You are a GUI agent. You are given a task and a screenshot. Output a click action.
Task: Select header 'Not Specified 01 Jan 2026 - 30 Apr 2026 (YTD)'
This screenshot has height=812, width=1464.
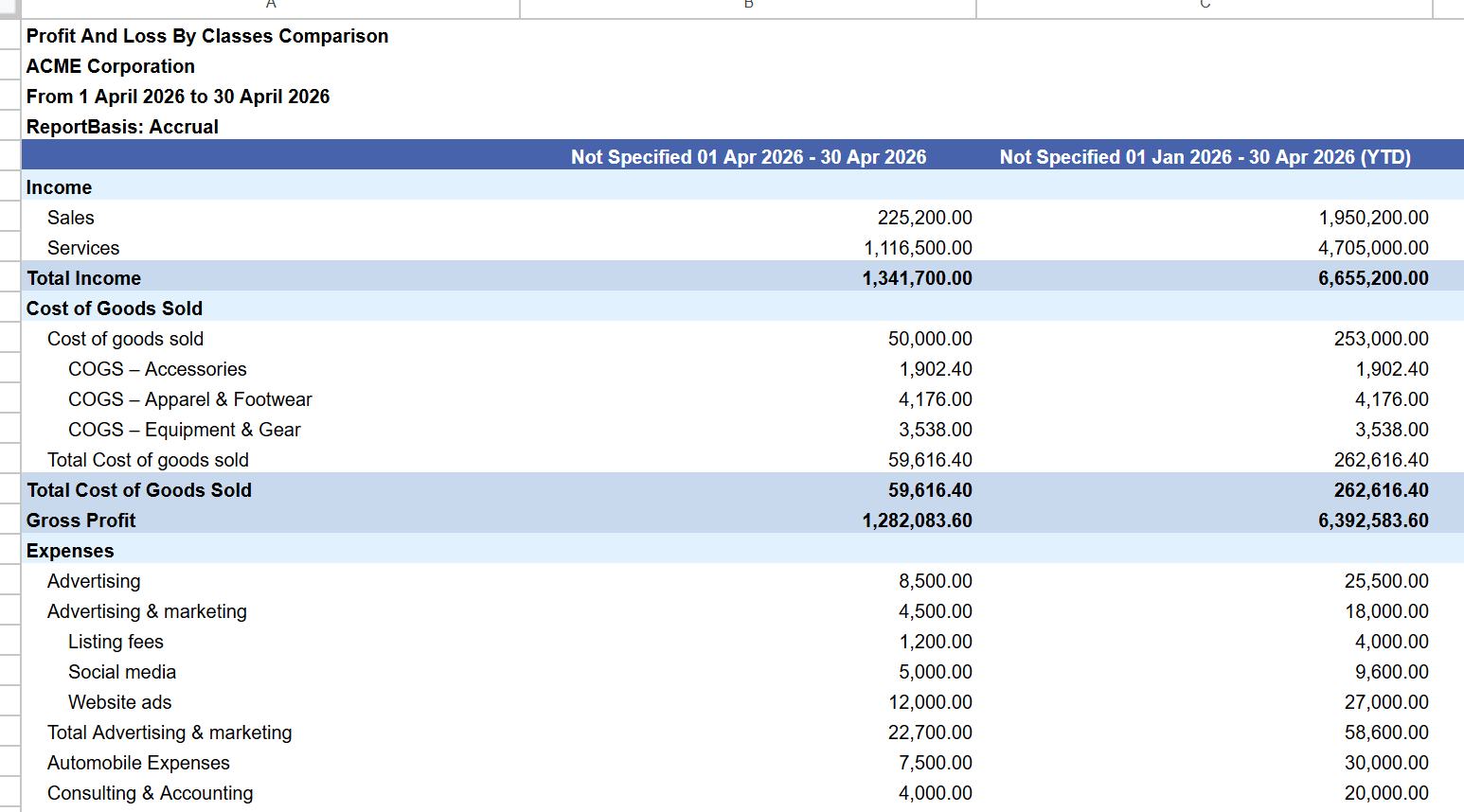click(x=1205, y=157)
